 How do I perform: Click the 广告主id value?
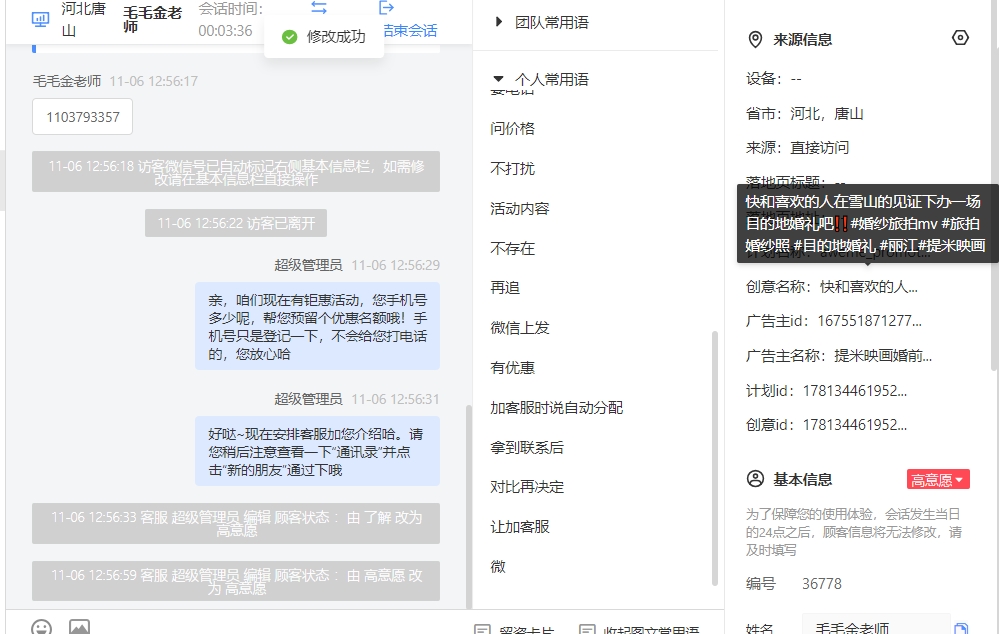click(870, 321)
